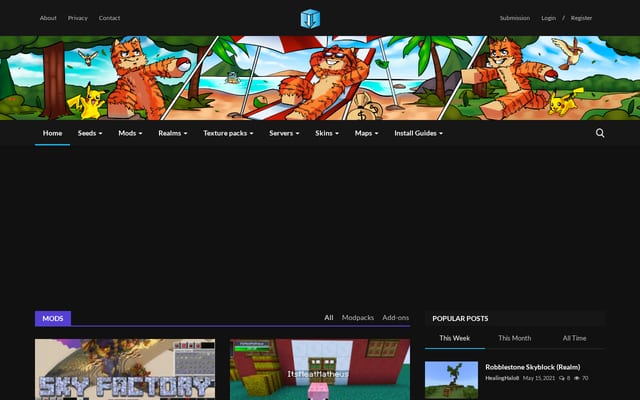Open search using the magnifier icon
This screenshot has width=640, height=400.
600,133
